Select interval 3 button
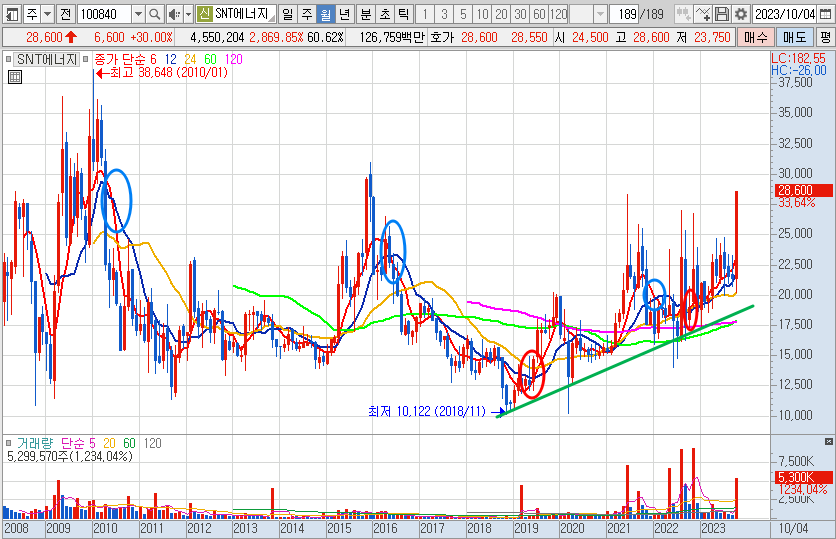836x539 pixels. [x=444, y=14]
